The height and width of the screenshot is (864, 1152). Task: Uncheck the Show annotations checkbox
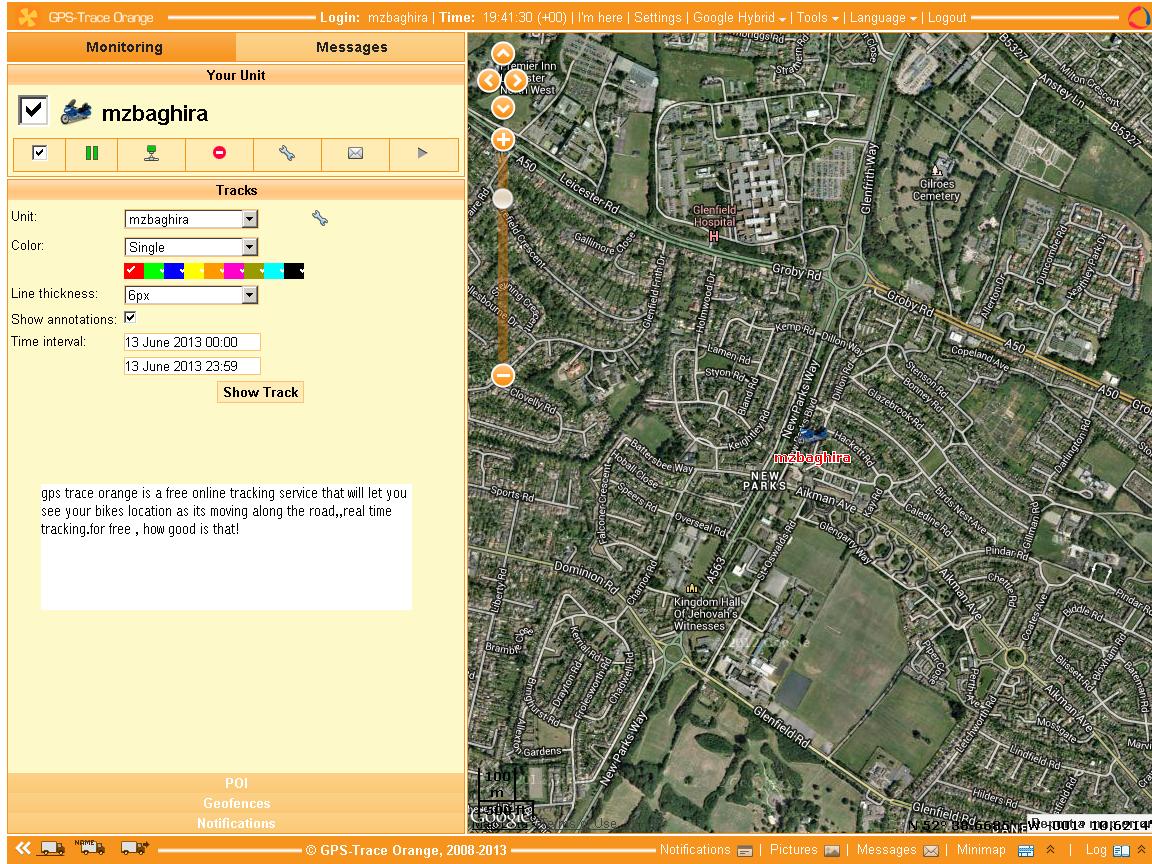click(x=130, y=317)
